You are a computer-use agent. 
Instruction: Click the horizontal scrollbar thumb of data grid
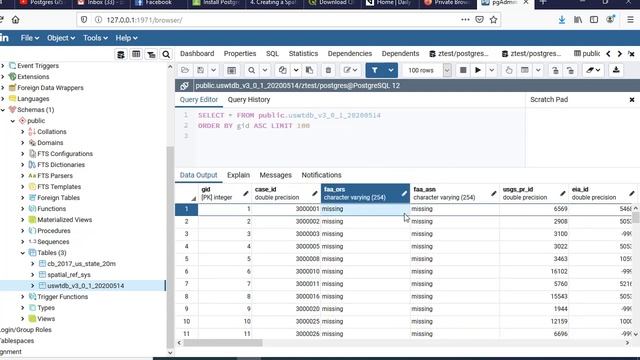pos(222,343)
